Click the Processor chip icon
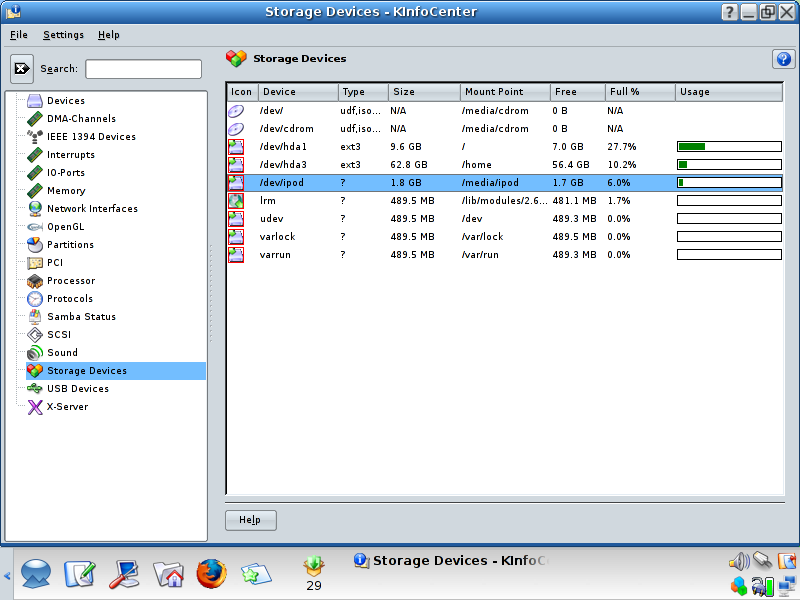 pos(35,281)
